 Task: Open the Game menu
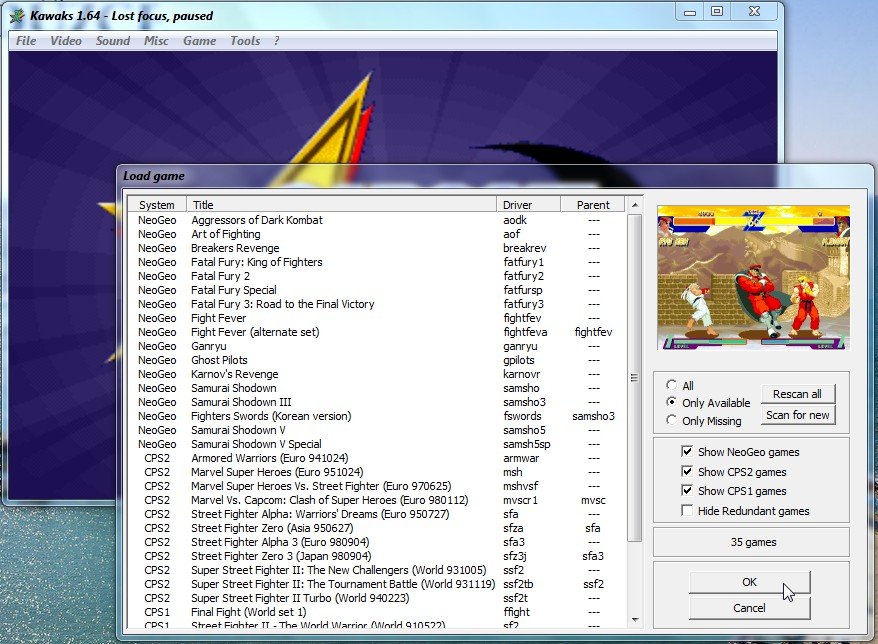pyautogui.click(x=199, y=41)
